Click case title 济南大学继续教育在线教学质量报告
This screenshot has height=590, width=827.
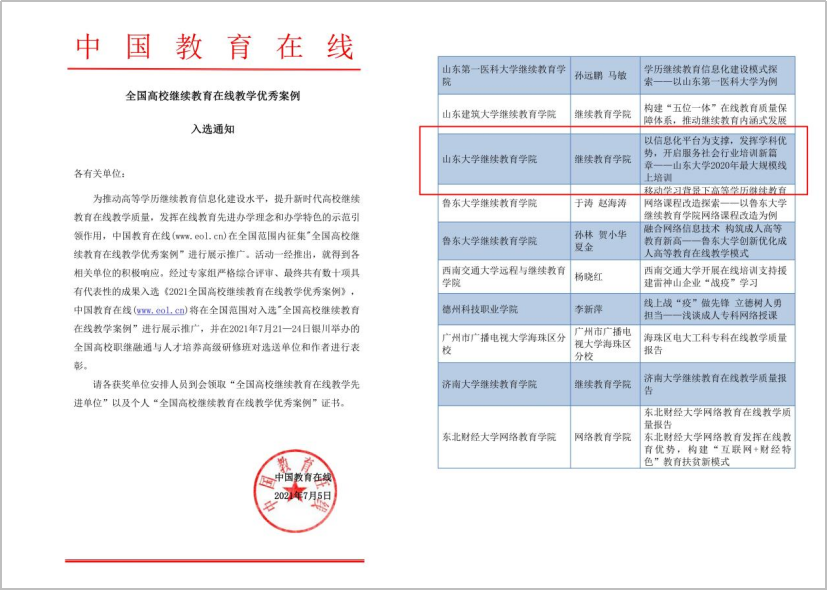coord(717,384)
